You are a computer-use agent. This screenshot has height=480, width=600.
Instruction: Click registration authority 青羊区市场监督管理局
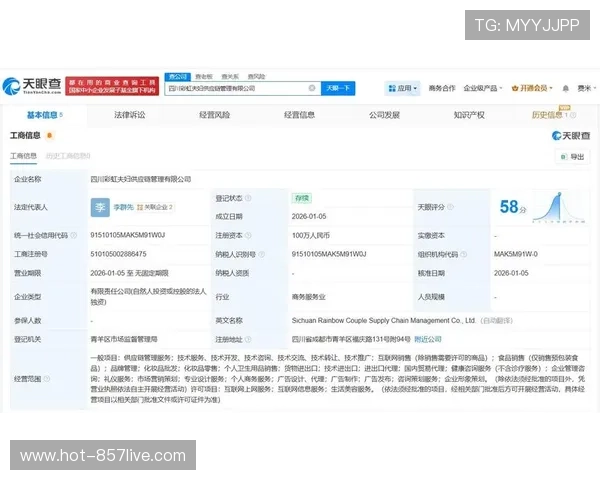click(124, 339)
